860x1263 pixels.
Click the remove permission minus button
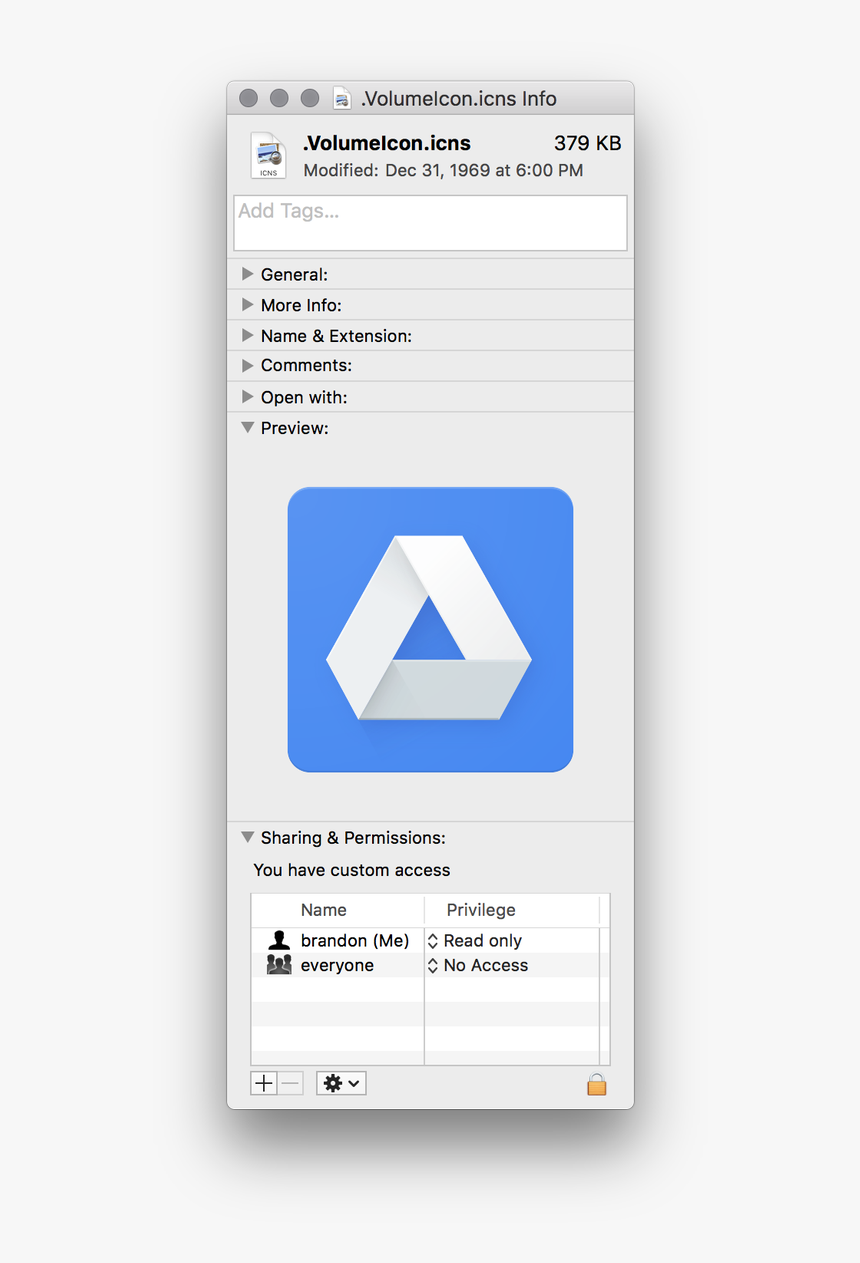tap(289, 1082)
